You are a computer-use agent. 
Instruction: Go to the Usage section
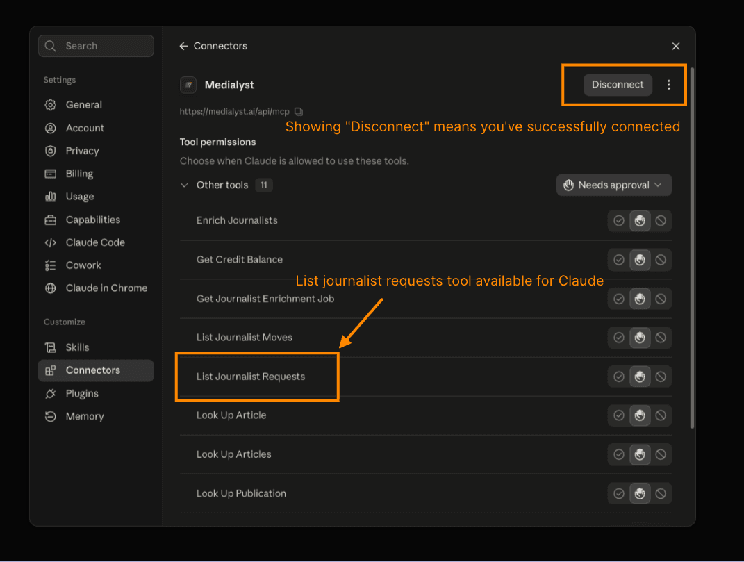[x=96, y=197]
